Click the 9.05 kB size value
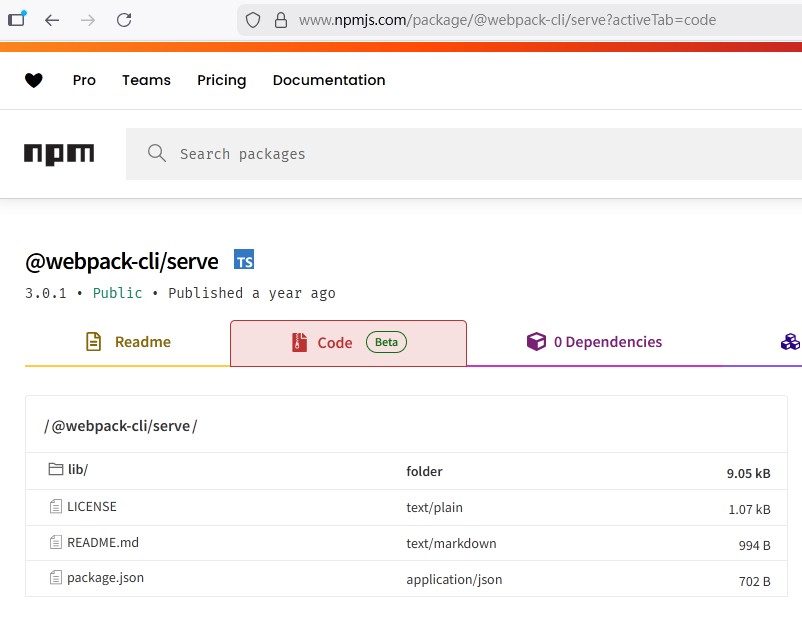 click(748, 473)
